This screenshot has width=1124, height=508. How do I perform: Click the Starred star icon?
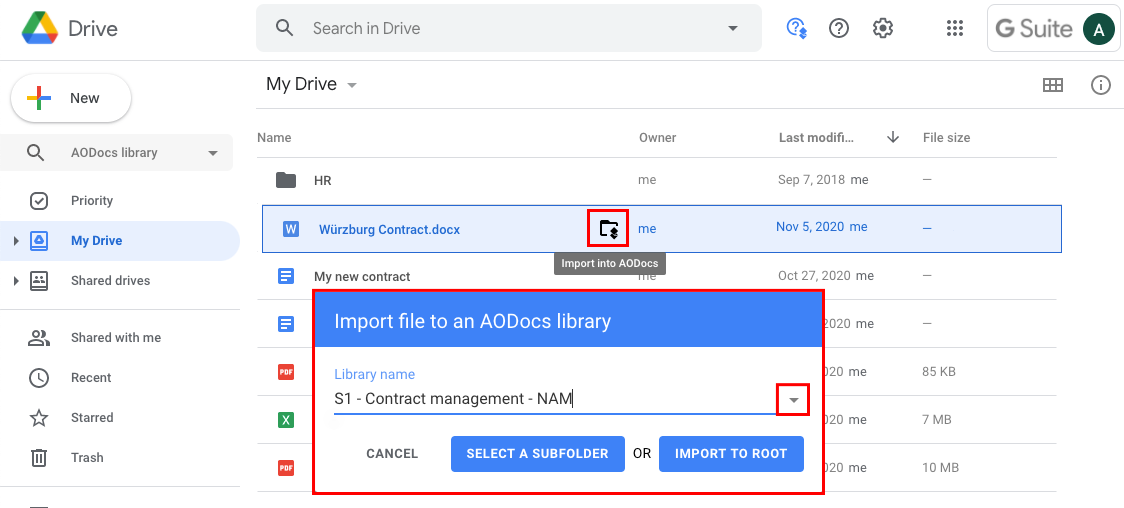[x=39, y=418]
